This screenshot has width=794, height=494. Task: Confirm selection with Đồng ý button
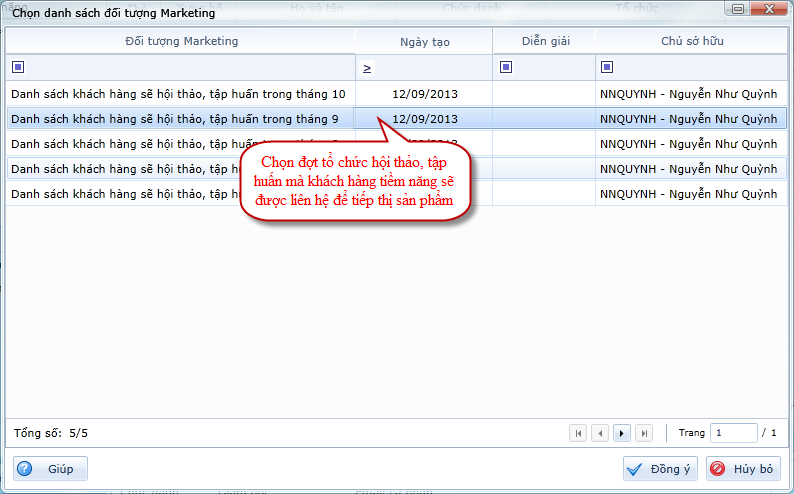(659, 468)
